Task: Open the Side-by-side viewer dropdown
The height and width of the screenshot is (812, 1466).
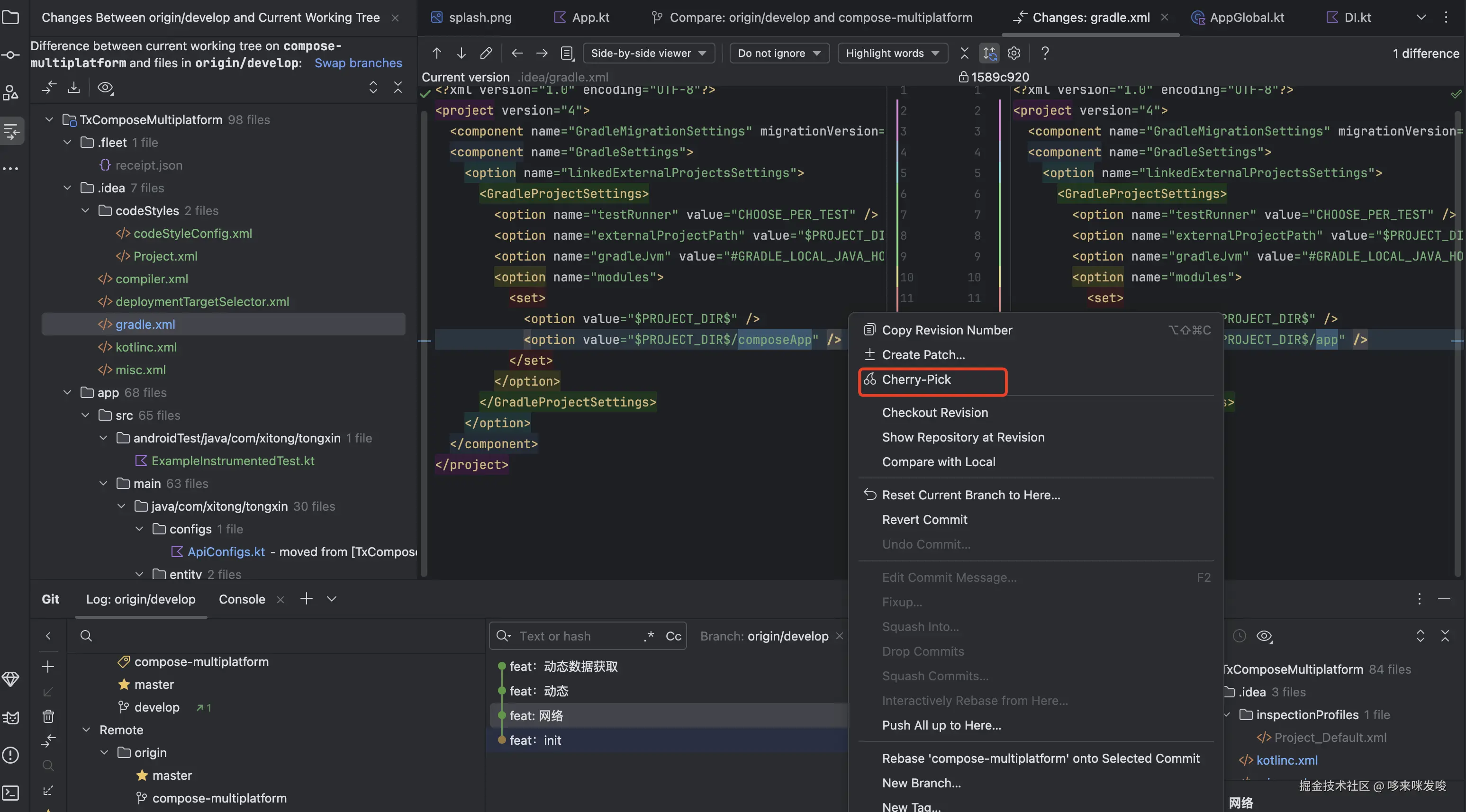Action: click(x=648, y=54)
